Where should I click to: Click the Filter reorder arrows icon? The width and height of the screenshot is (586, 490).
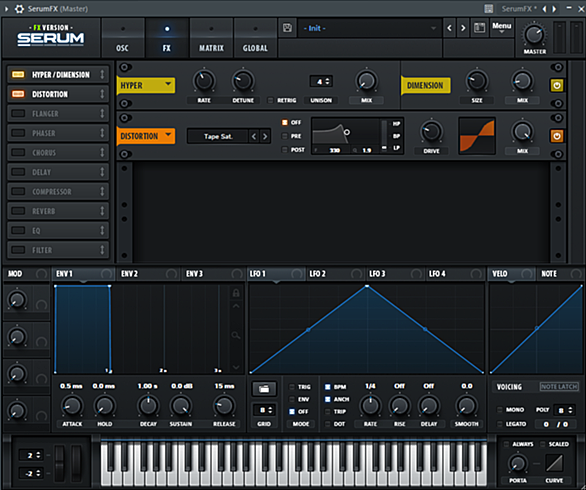click(102, 250)
